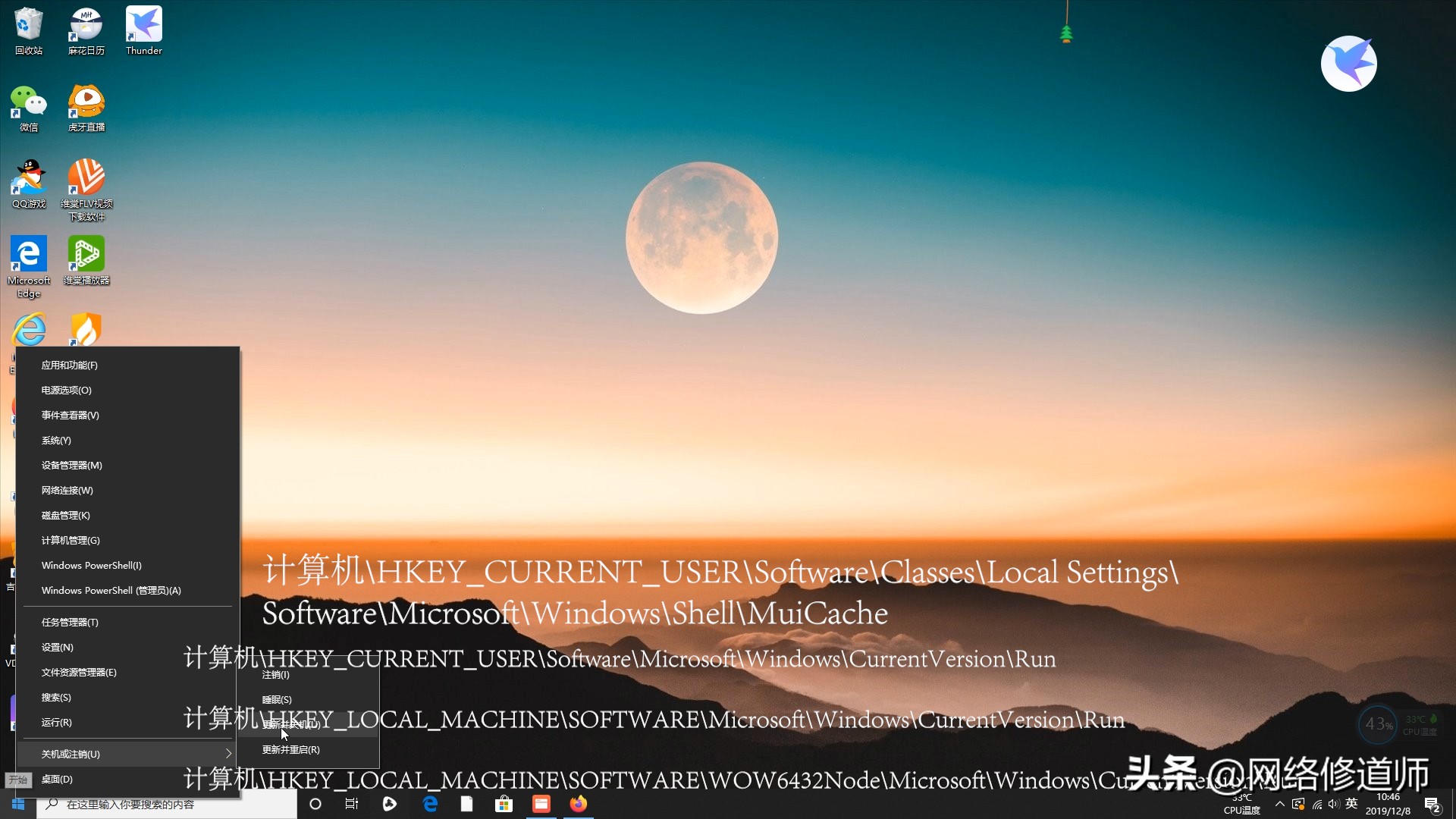Select 设备管理器(M) from context menu

click(x=72, y=465)
